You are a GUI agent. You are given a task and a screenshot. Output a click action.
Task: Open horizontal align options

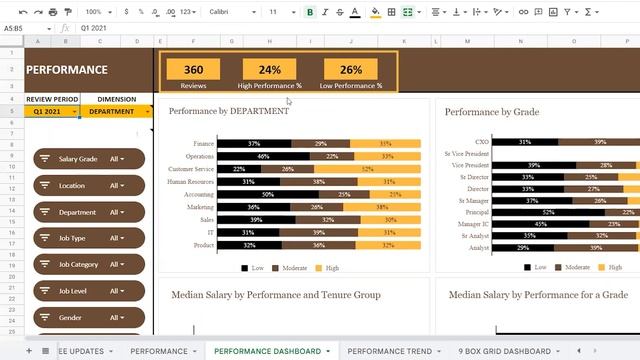tap(438, 12)
